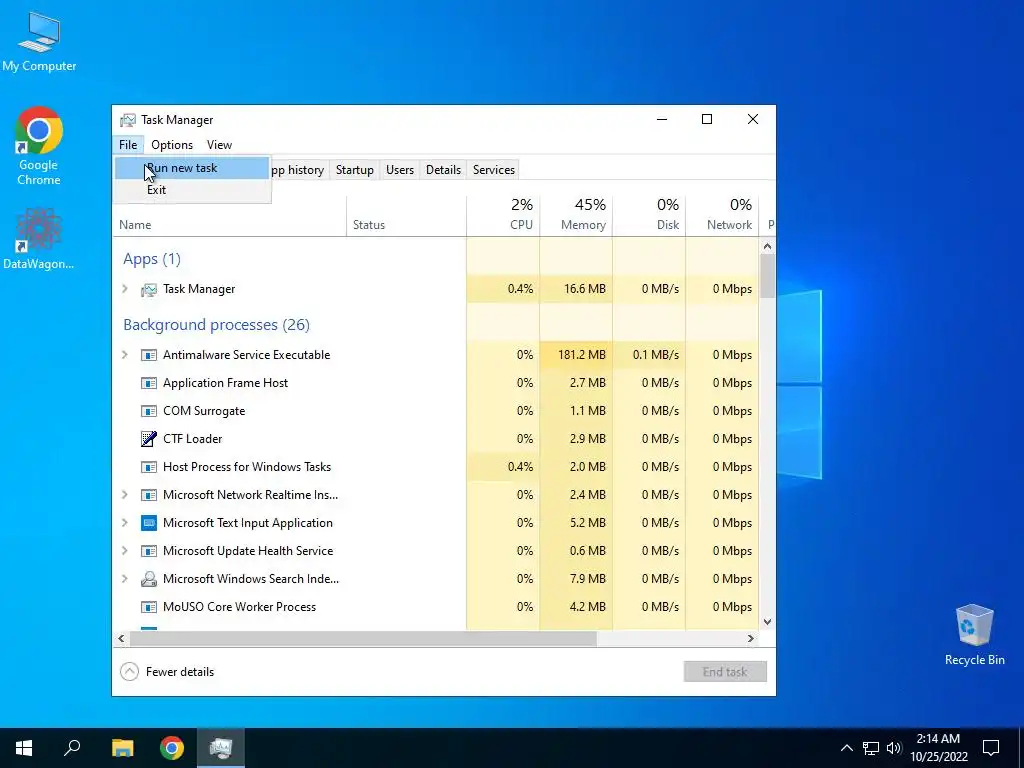Click horizontal scrollbar left arrow
The width and height of the screenshot is (1024, 768).
click(x=121, y=639)
